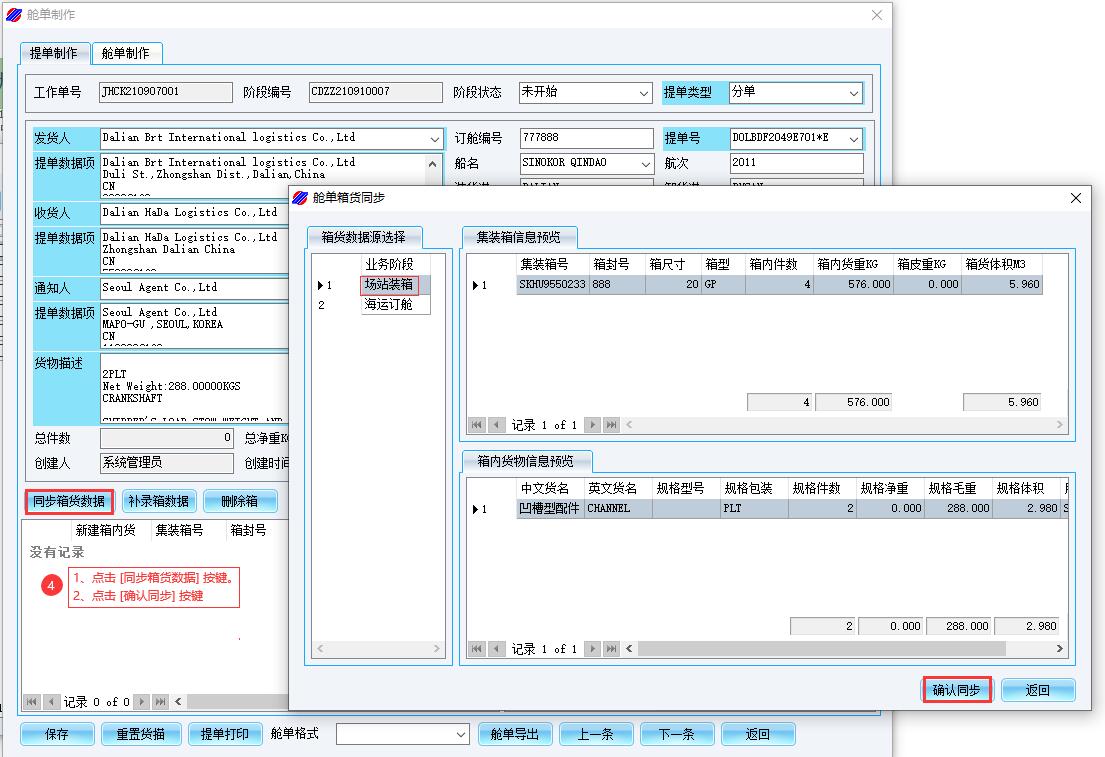Go to last record in 集装箱信息预览 navigator
This screenshot has width=1105, height=757.
click(x=611, y=425)
